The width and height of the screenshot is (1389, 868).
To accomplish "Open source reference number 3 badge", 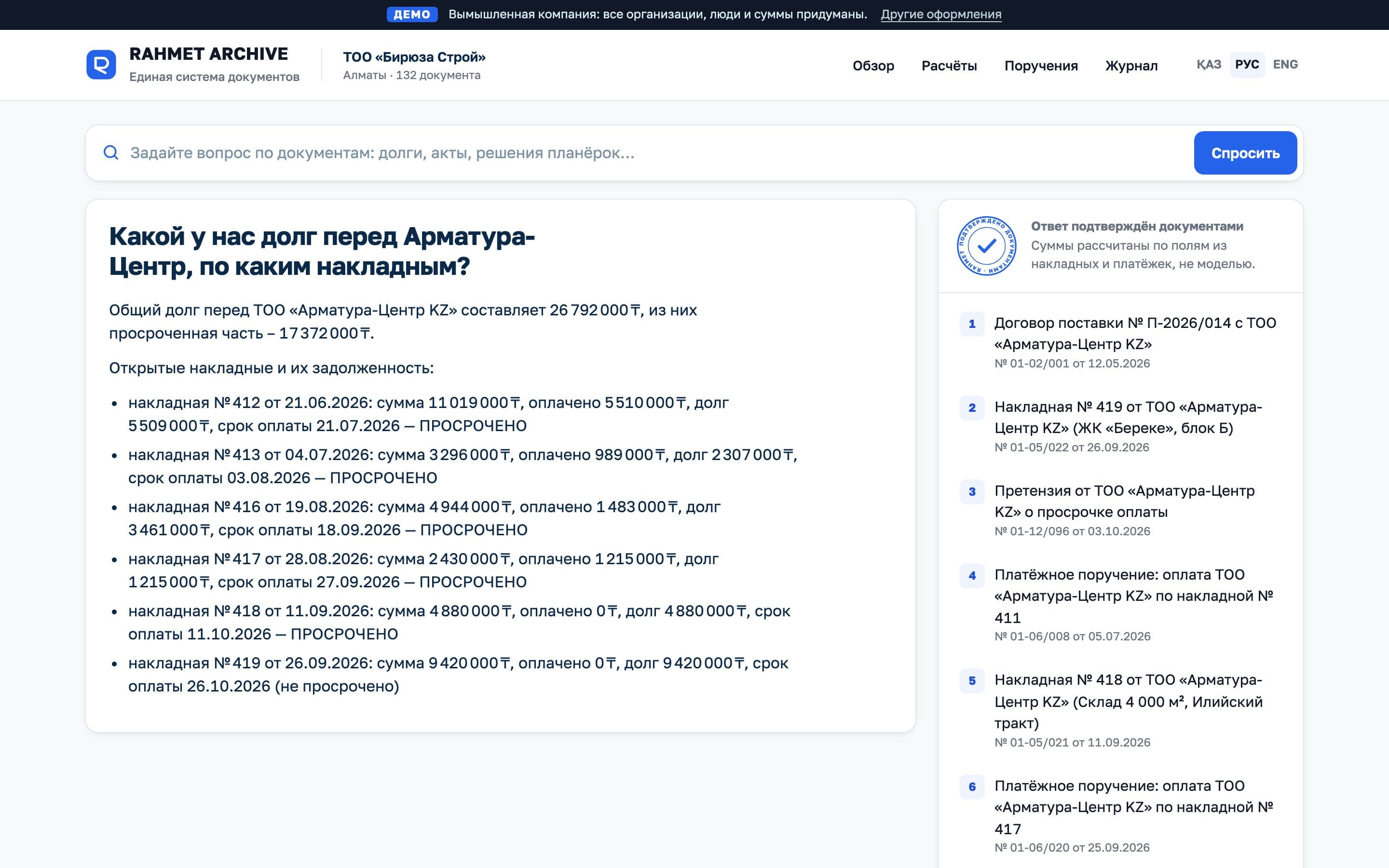I will (x=972, y=491).
